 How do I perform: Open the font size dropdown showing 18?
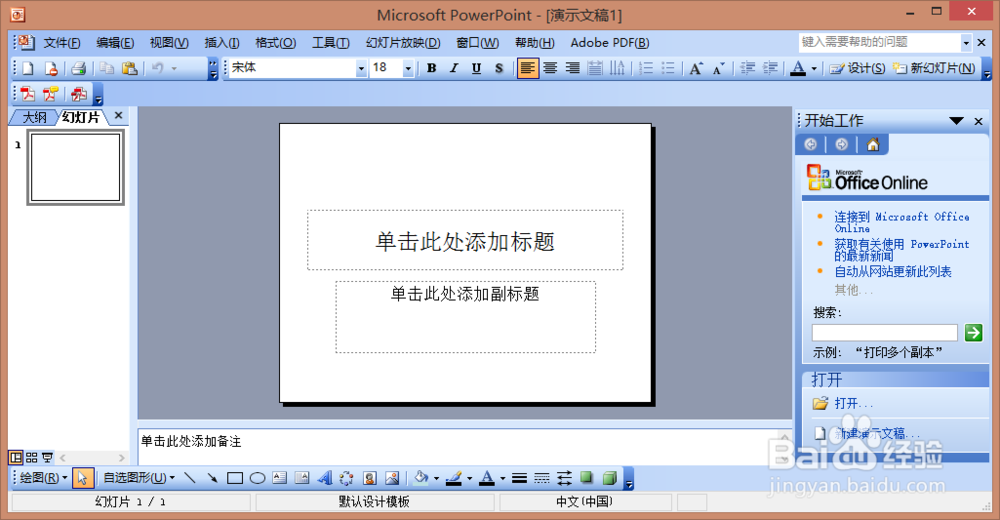408,68
